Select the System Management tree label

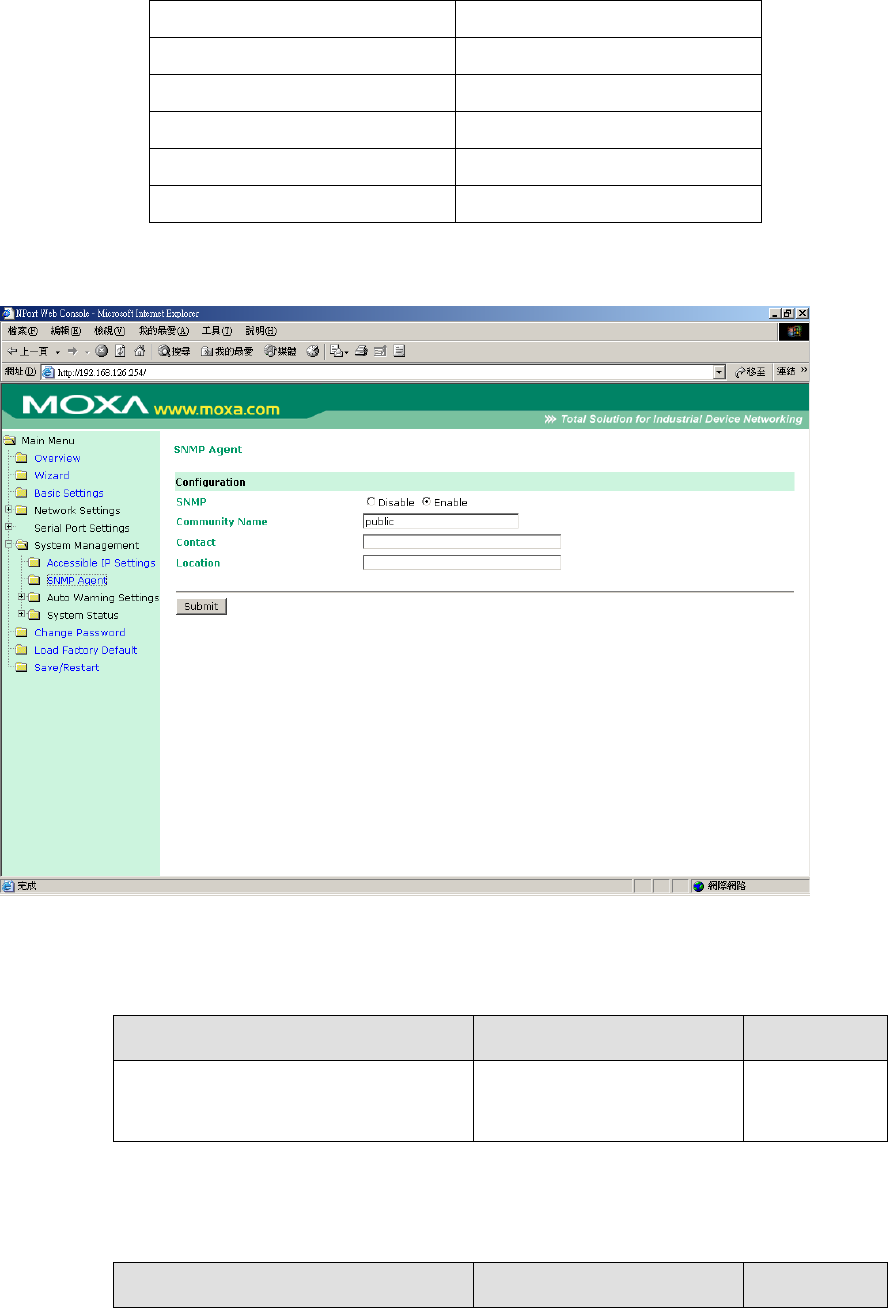click(87, 545)
